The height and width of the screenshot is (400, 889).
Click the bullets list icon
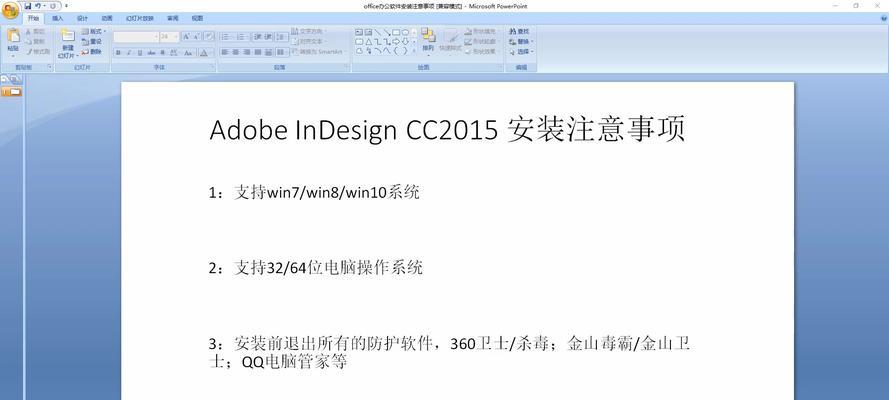tap(225, 37)
